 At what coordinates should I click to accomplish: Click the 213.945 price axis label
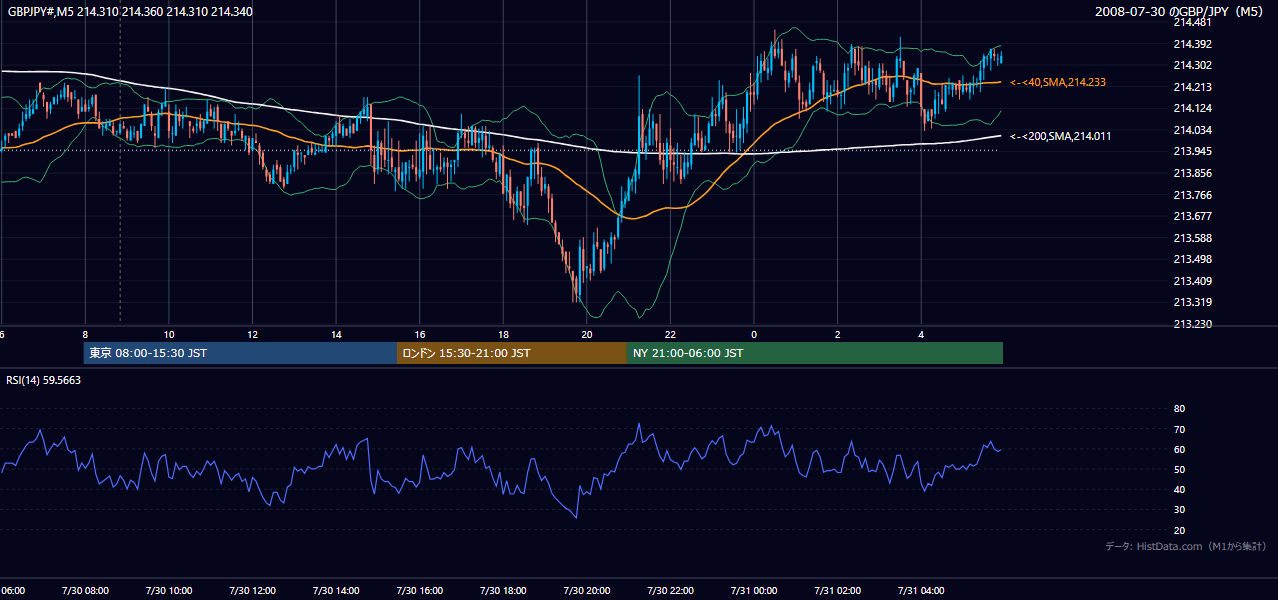1192,151
